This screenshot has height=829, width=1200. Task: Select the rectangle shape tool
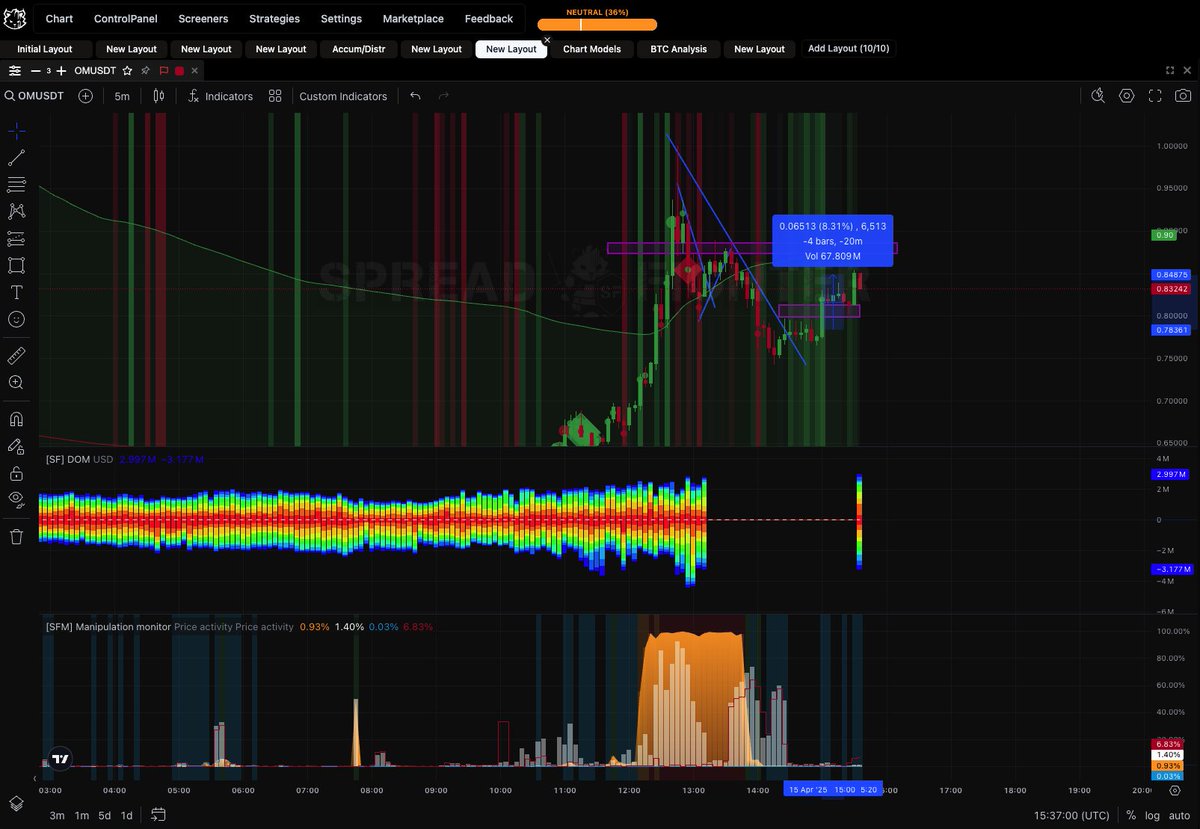(x=16, y=265)
